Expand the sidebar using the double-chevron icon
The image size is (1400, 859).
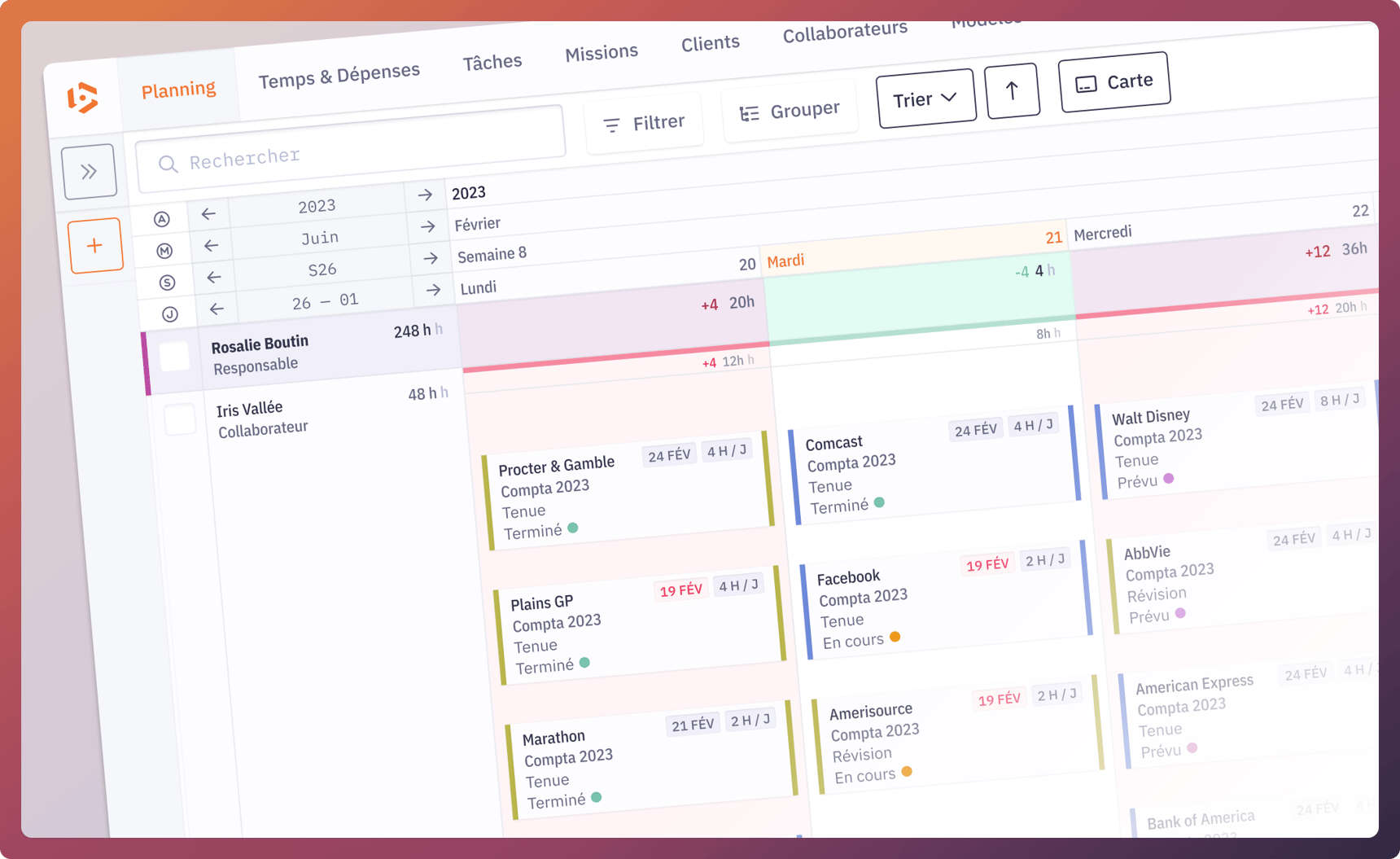click(x=90, y=171)
